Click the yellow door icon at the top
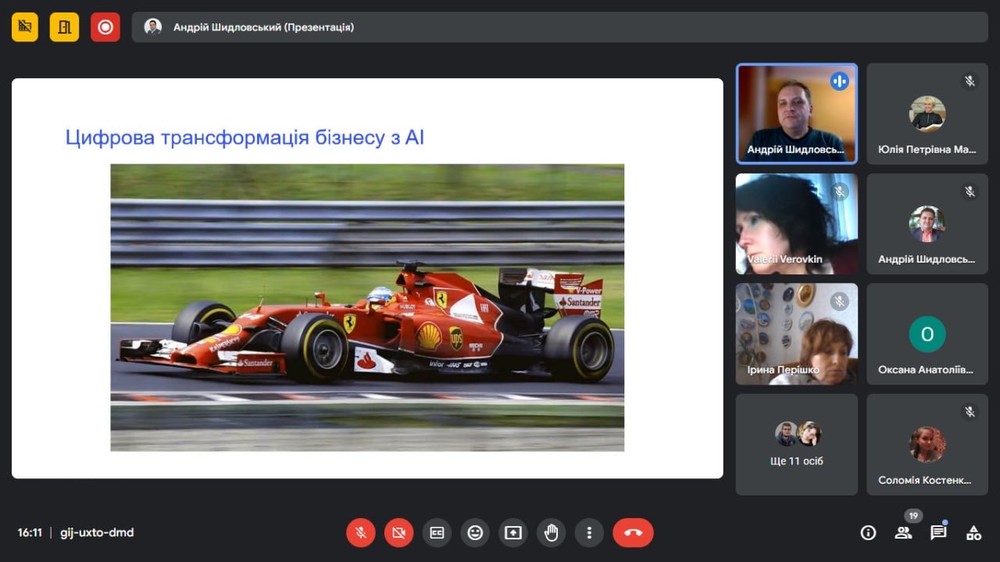Screen dimensions: 1000x562 coord(65,27)
